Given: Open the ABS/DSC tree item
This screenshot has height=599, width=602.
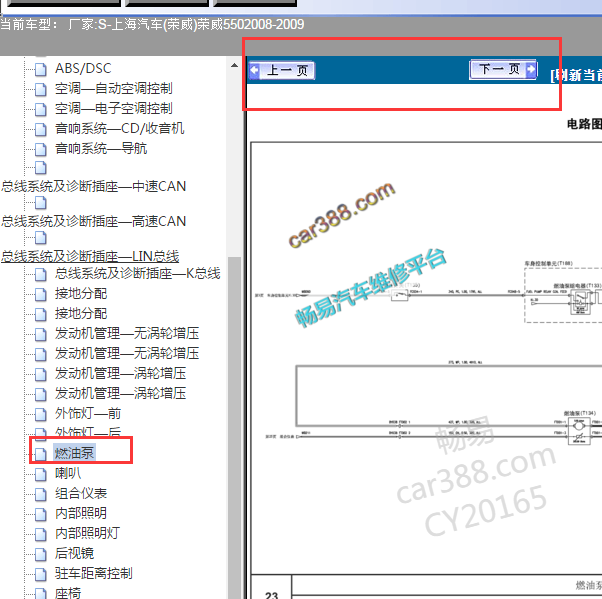Looking at the screenshot, I should click(x=83, y=68).
